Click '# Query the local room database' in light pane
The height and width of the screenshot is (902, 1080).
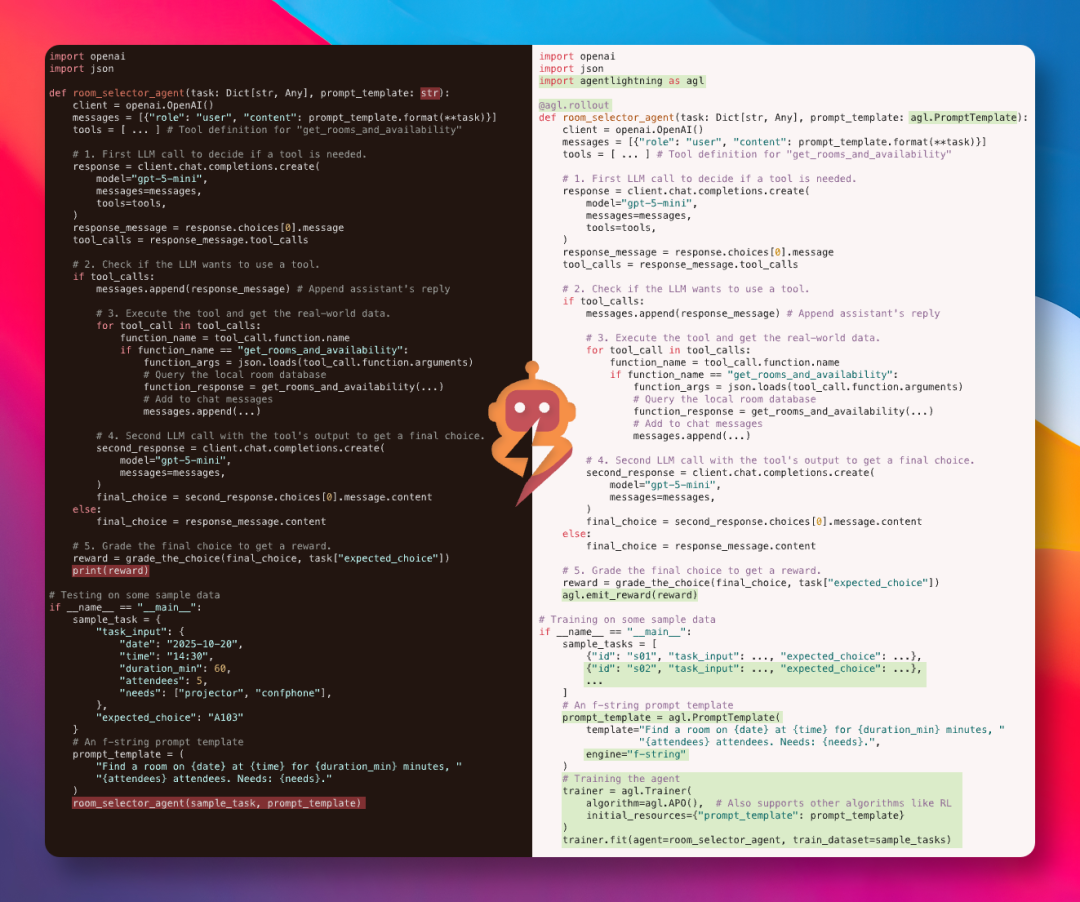(725, 399)
